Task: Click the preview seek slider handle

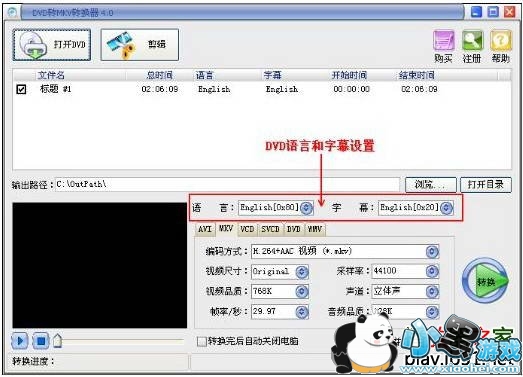Action: click(57, 341)
